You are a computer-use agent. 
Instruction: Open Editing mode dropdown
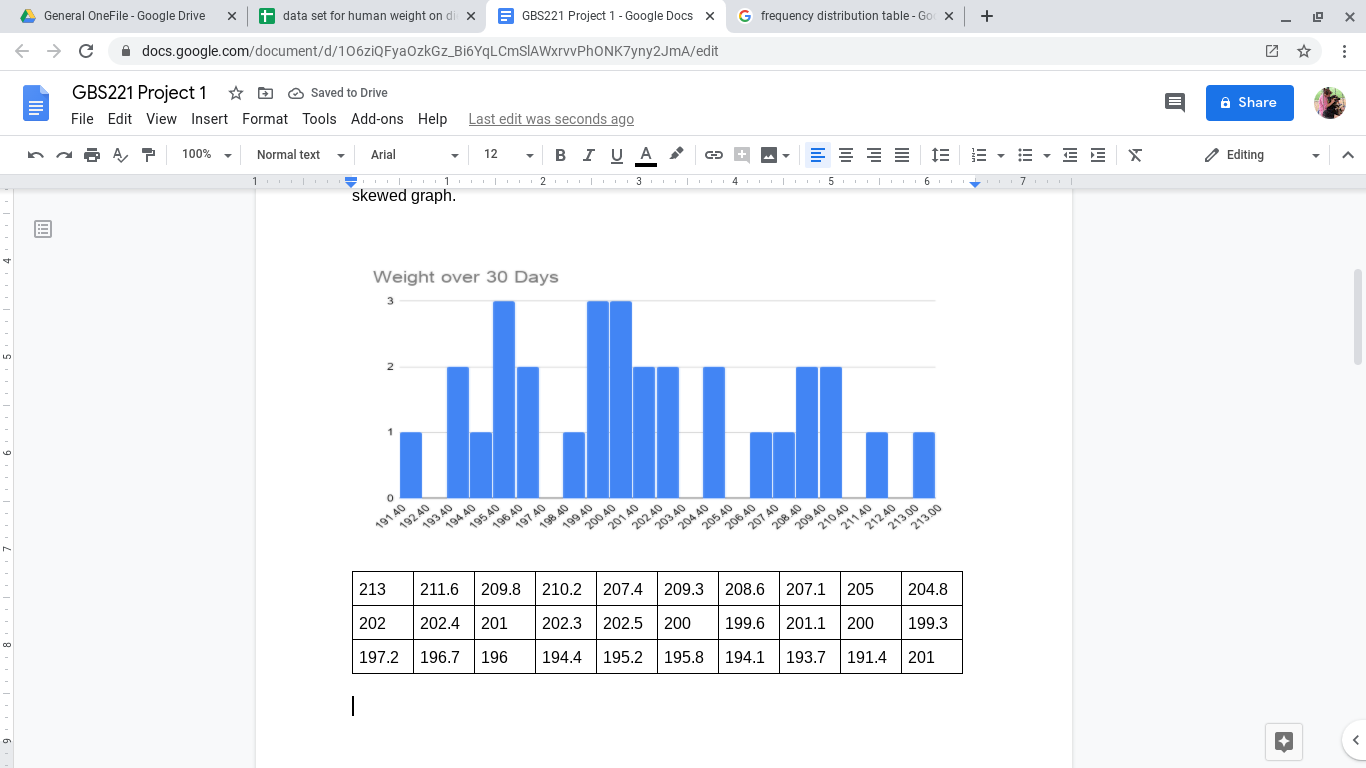pyautogui.click(x=1262, y=155)
